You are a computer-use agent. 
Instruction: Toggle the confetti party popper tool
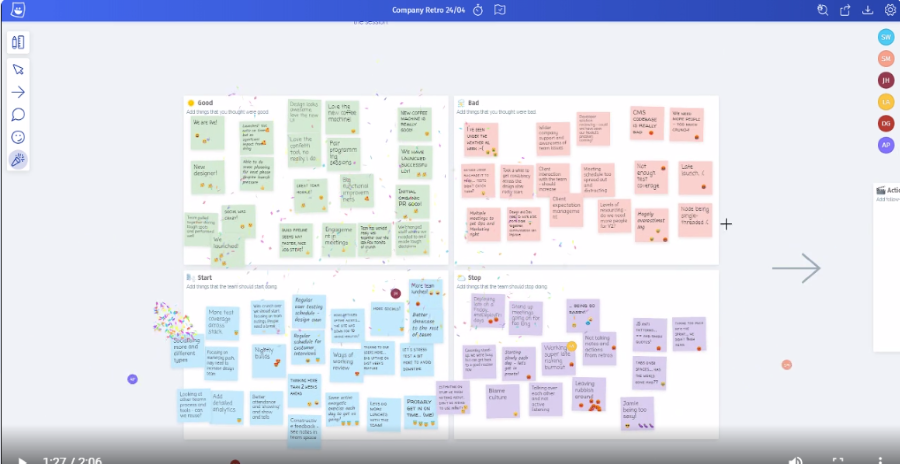[18, 160]
